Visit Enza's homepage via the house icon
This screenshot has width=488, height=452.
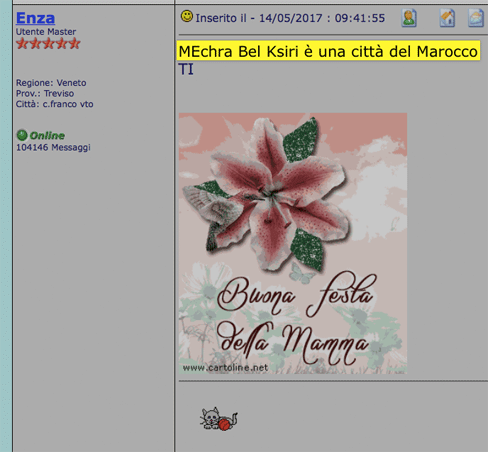coord(447,18)
